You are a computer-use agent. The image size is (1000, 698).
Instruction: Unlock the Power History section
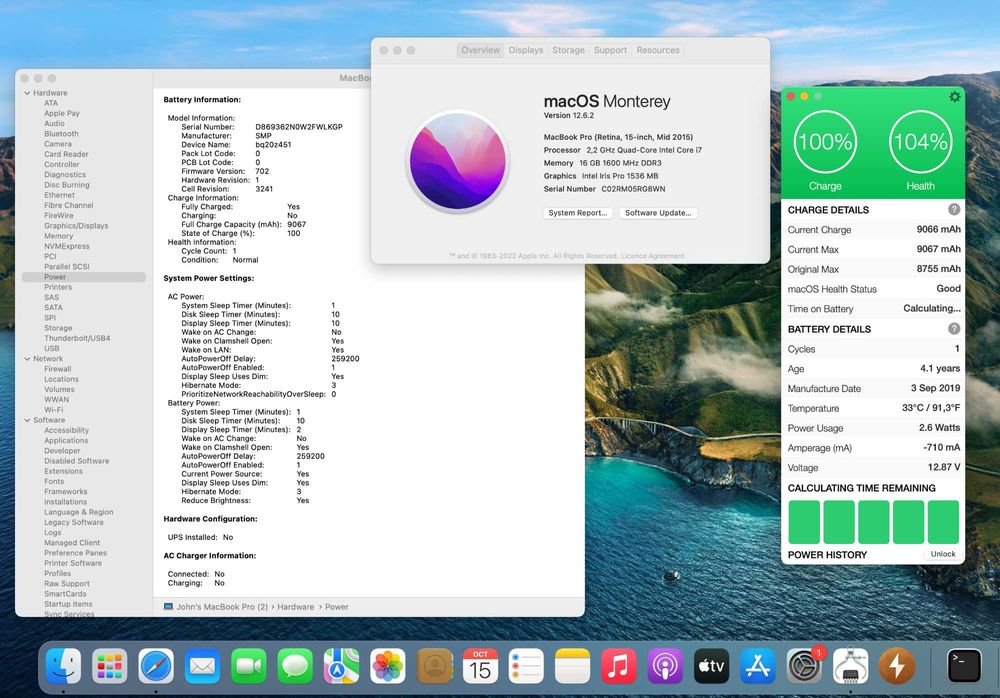tap(943, 554)
